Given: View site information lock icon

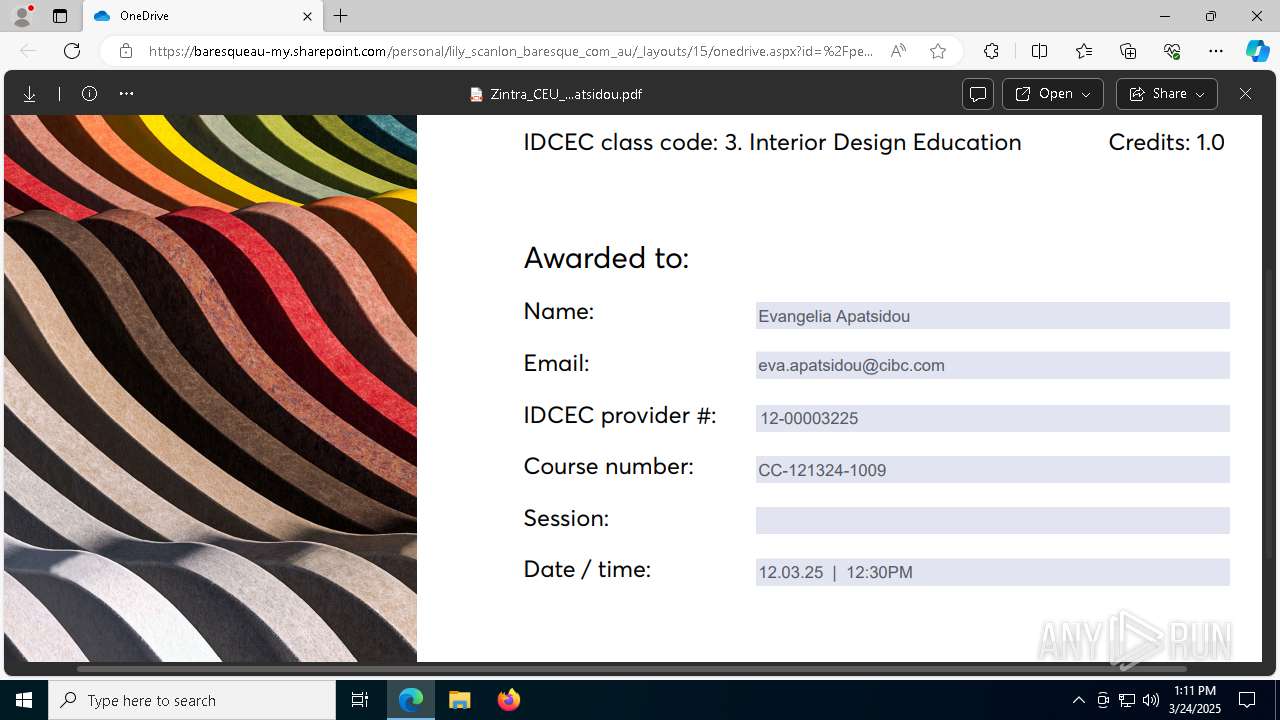Looking at the screenshot, I should tap(126, 51).
